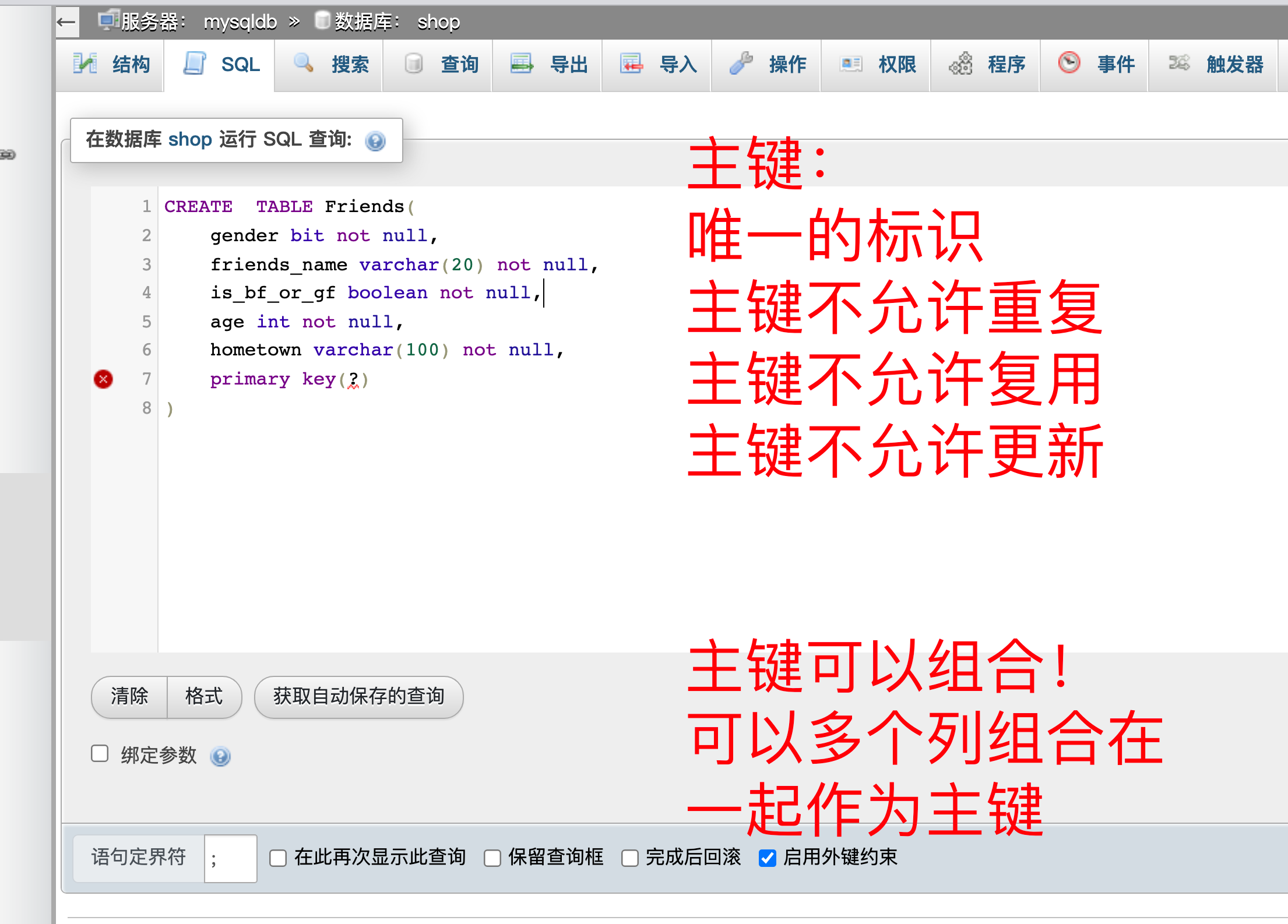This screenshot has width=1288, height=924.
Task: Disable foreign key checks checkbox
Action: (x=768, y=858)
